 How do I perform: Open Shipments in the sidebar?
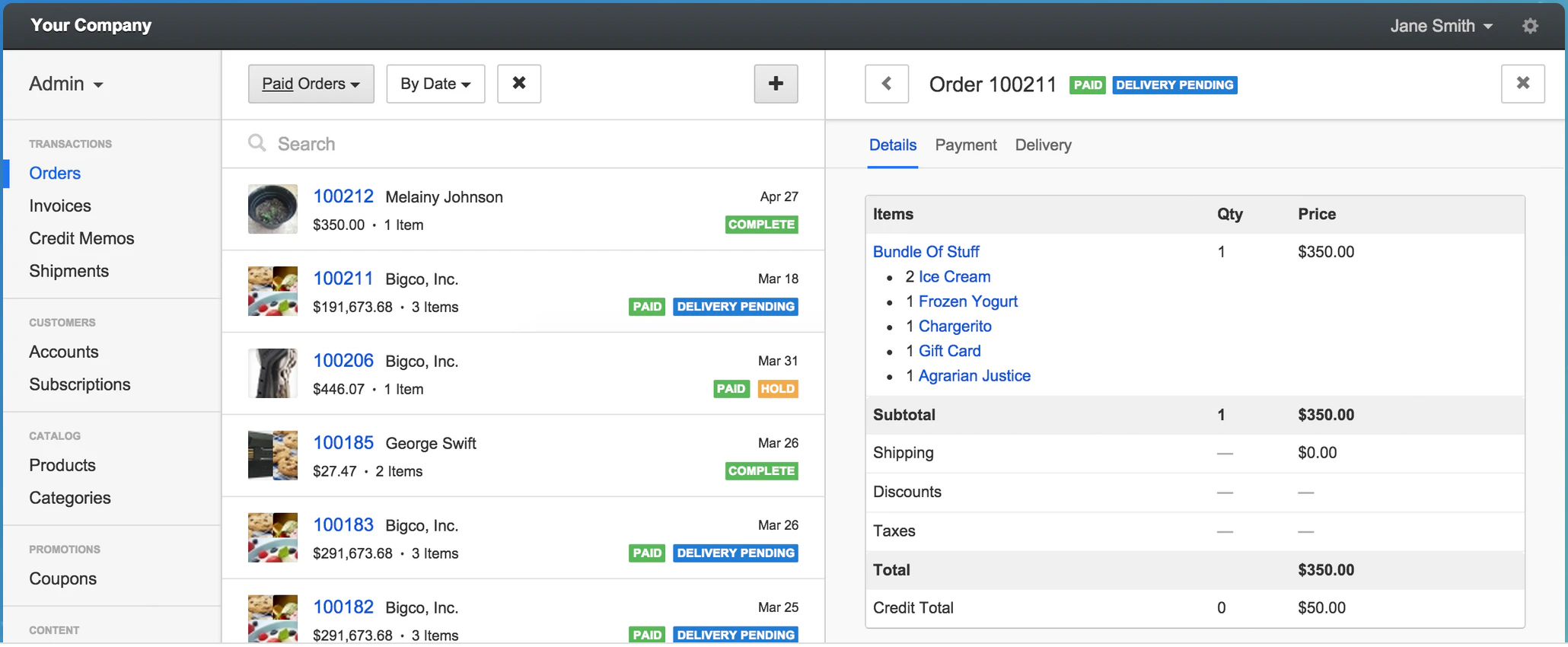pos(69,271)
